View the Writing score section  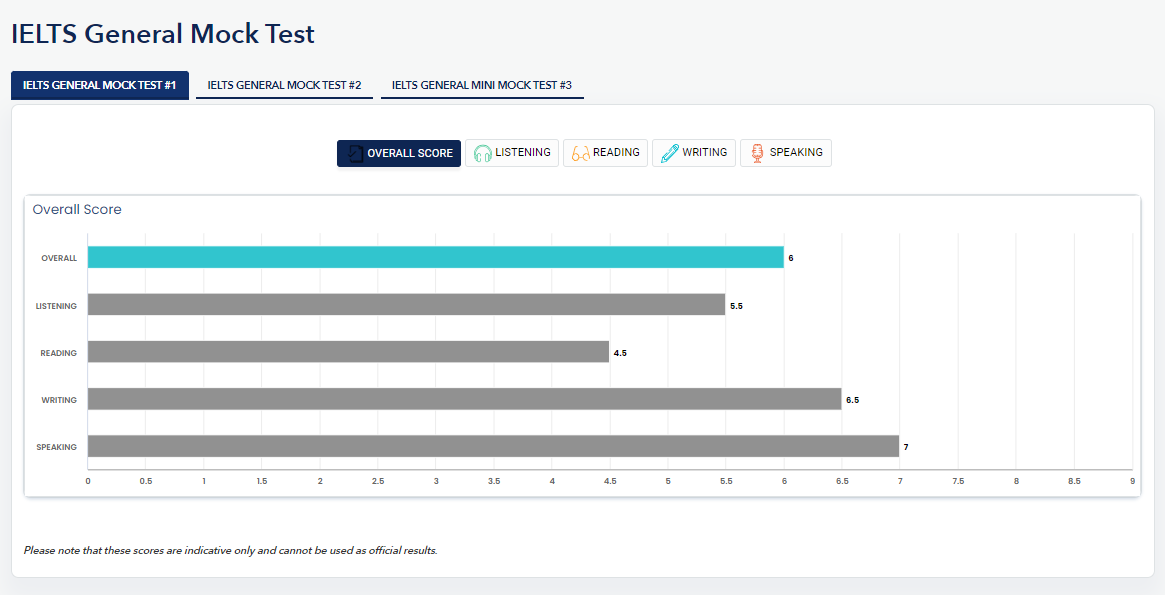pos(694,153)
